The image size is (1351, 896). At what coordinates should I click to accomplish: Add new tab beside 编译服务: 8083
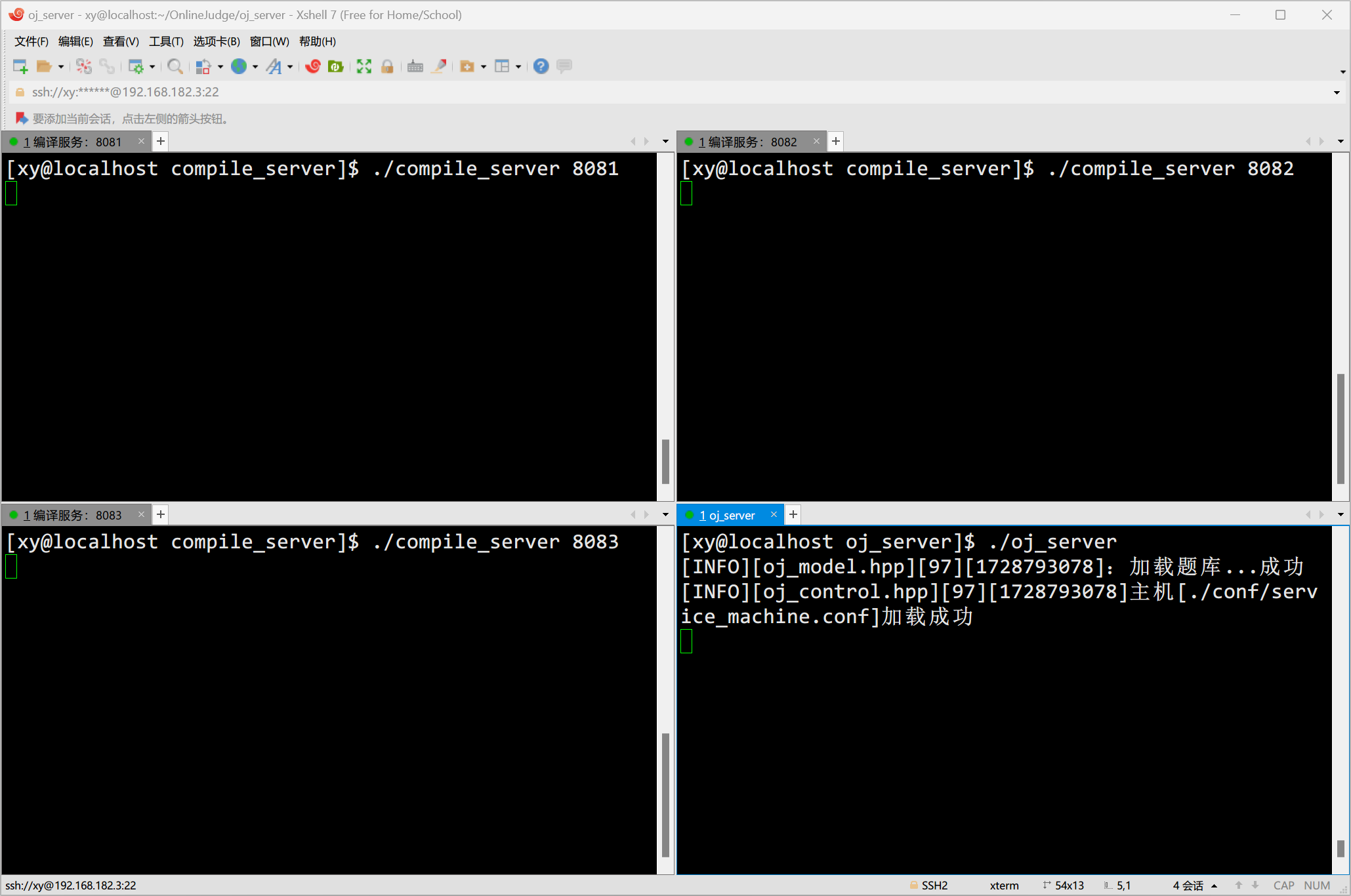(x=161, y=514)
